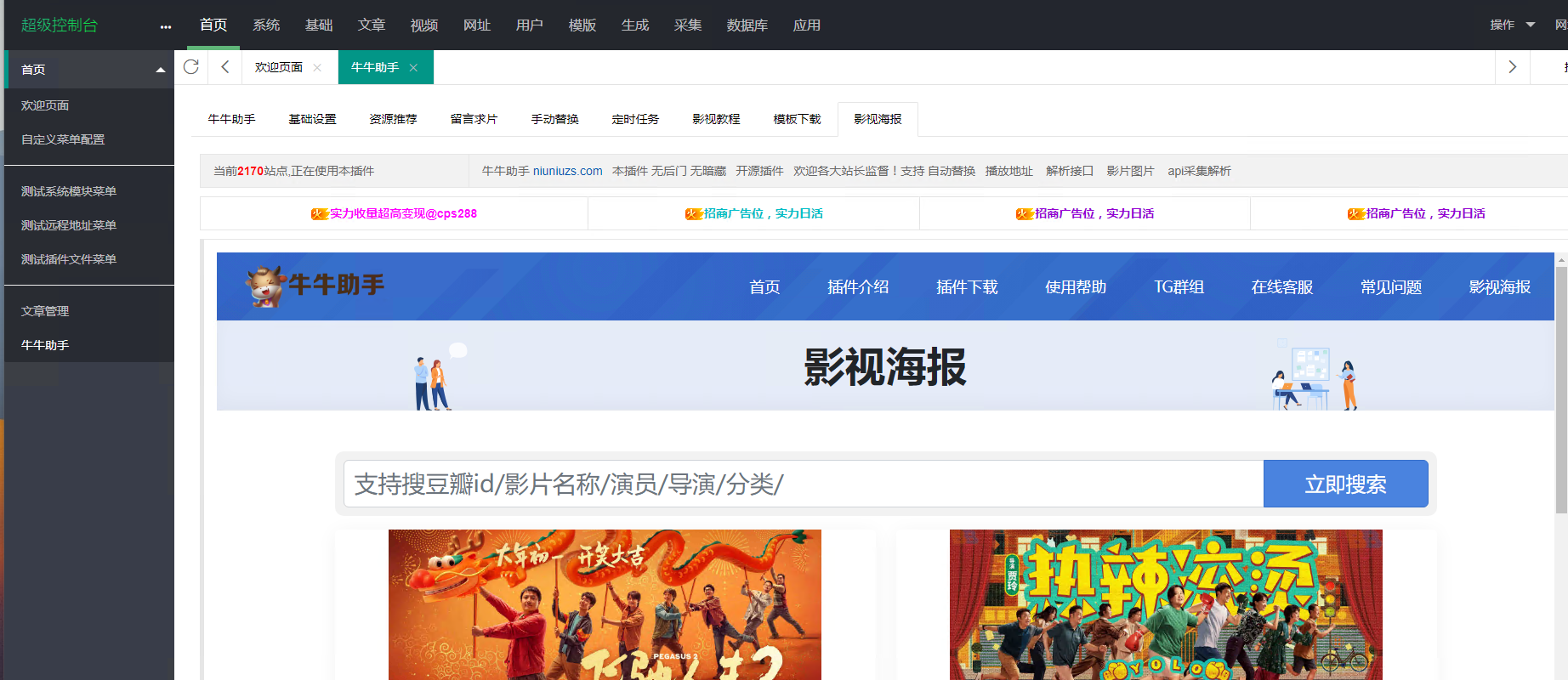Open 插件下载 in the site navbar
This screenshot has width=1568, height=680.
(x=967, y=287)
